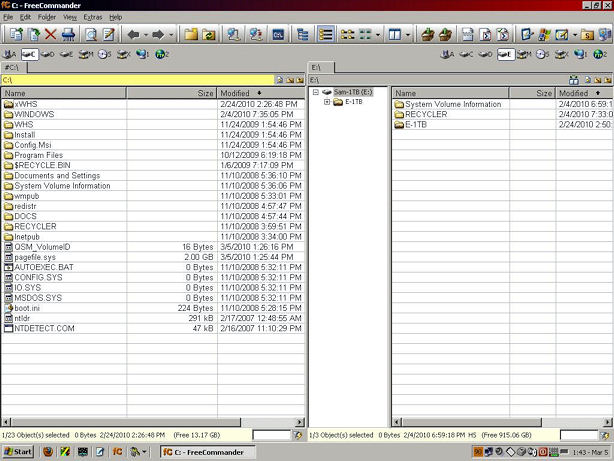Toggle the folder tree view icon

303,34
